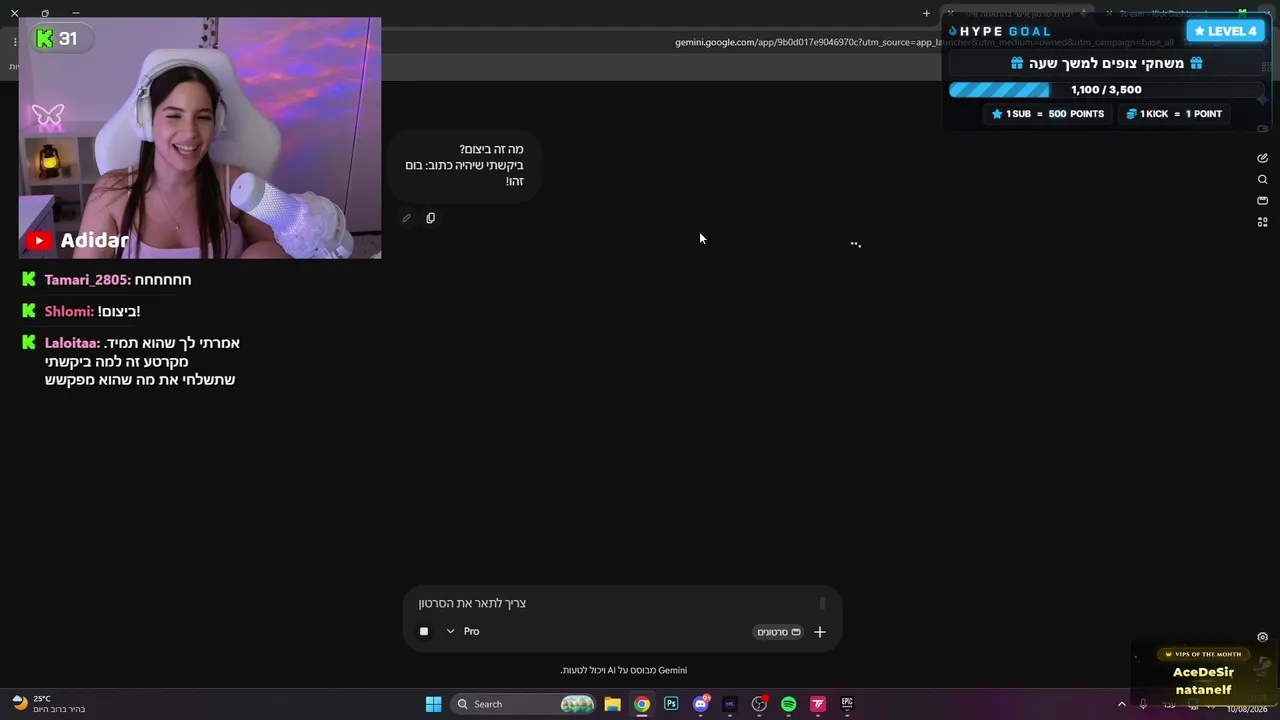Open File Explorer from the taskbar

(x=612, y=704)
